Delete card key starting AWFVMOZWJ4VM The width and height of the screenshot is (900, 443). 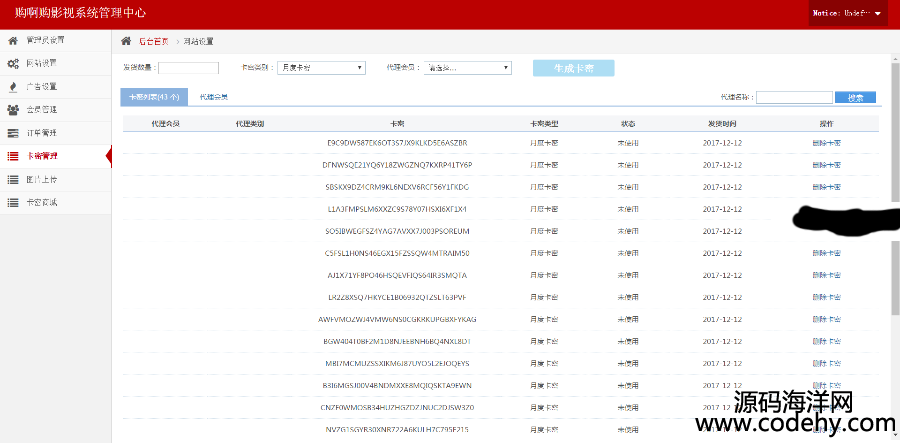(827, 320)
